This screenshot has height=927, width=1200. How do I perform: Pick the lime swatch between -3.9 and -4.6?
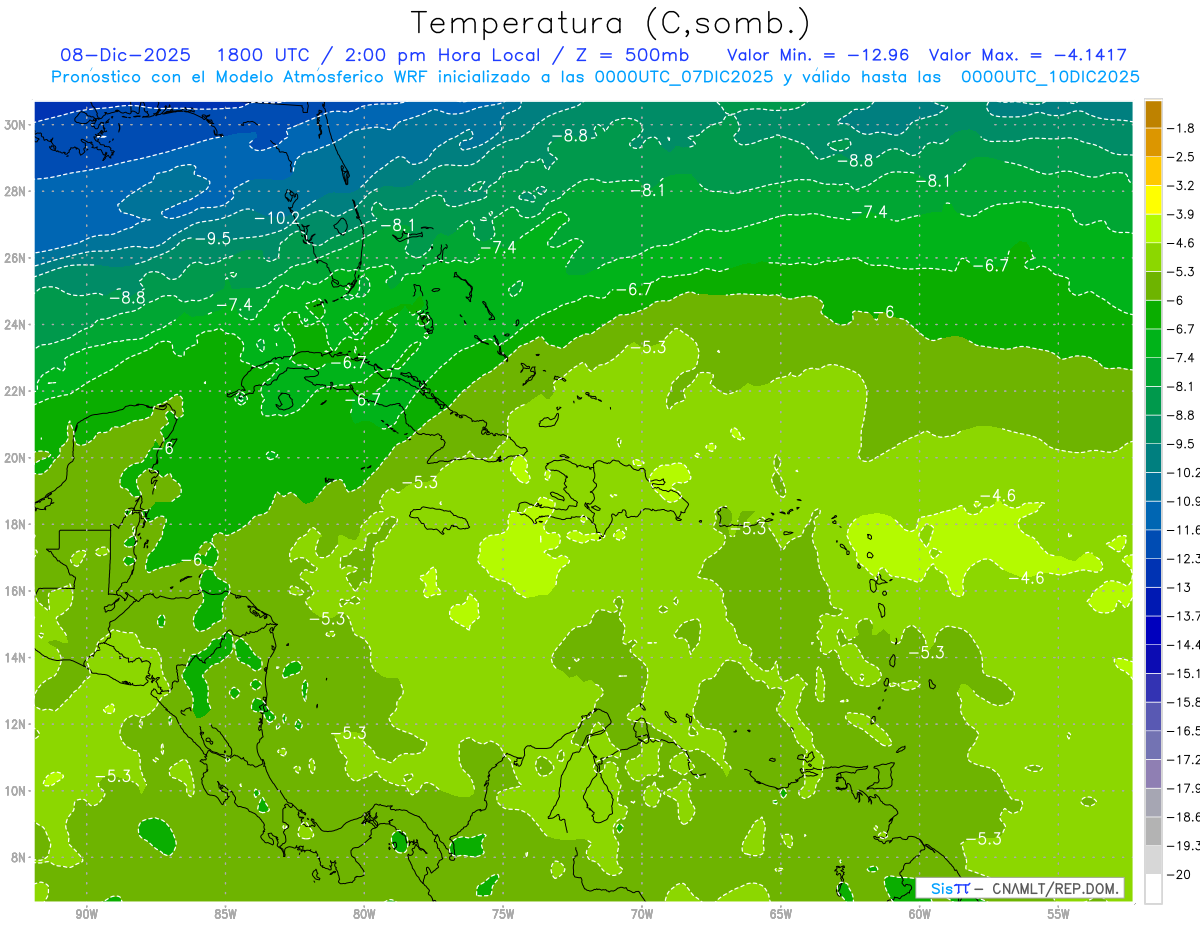(1153, 228)
